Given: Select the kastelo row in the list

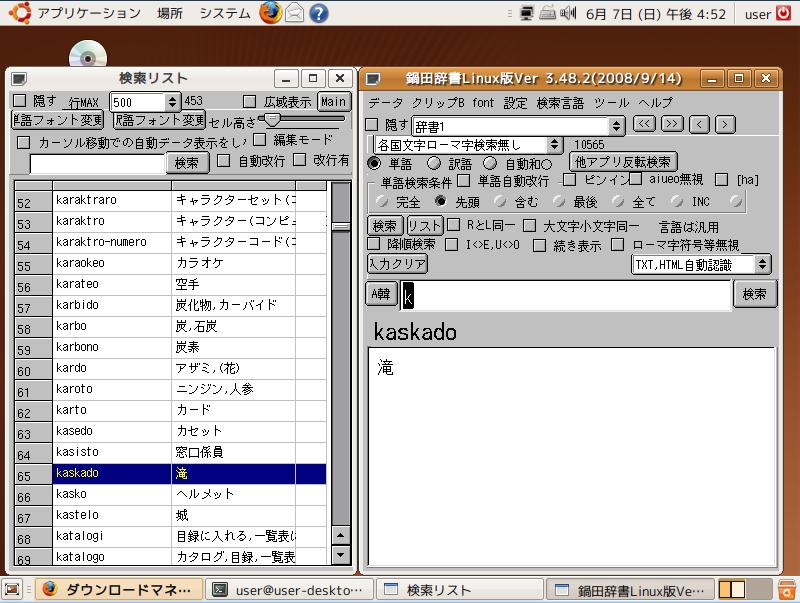Looking at the screenshot, I should pyautogui.click(x=170, y=515).
